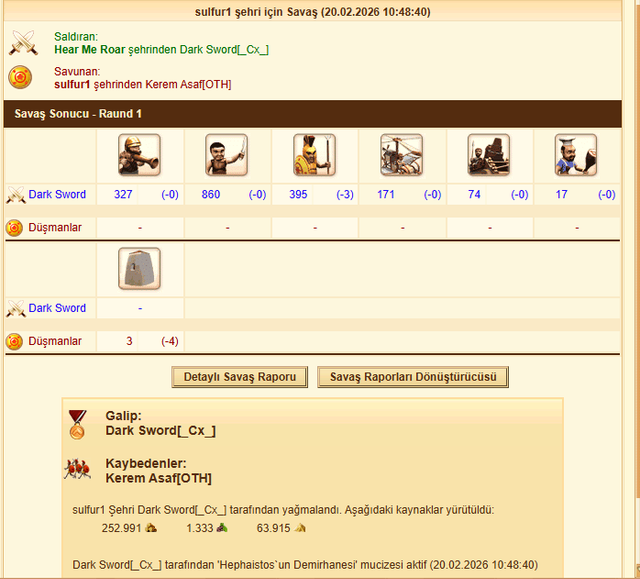Open defender sulfur1 city link
This screenshot has height=579, width=640.
[72, 84]
